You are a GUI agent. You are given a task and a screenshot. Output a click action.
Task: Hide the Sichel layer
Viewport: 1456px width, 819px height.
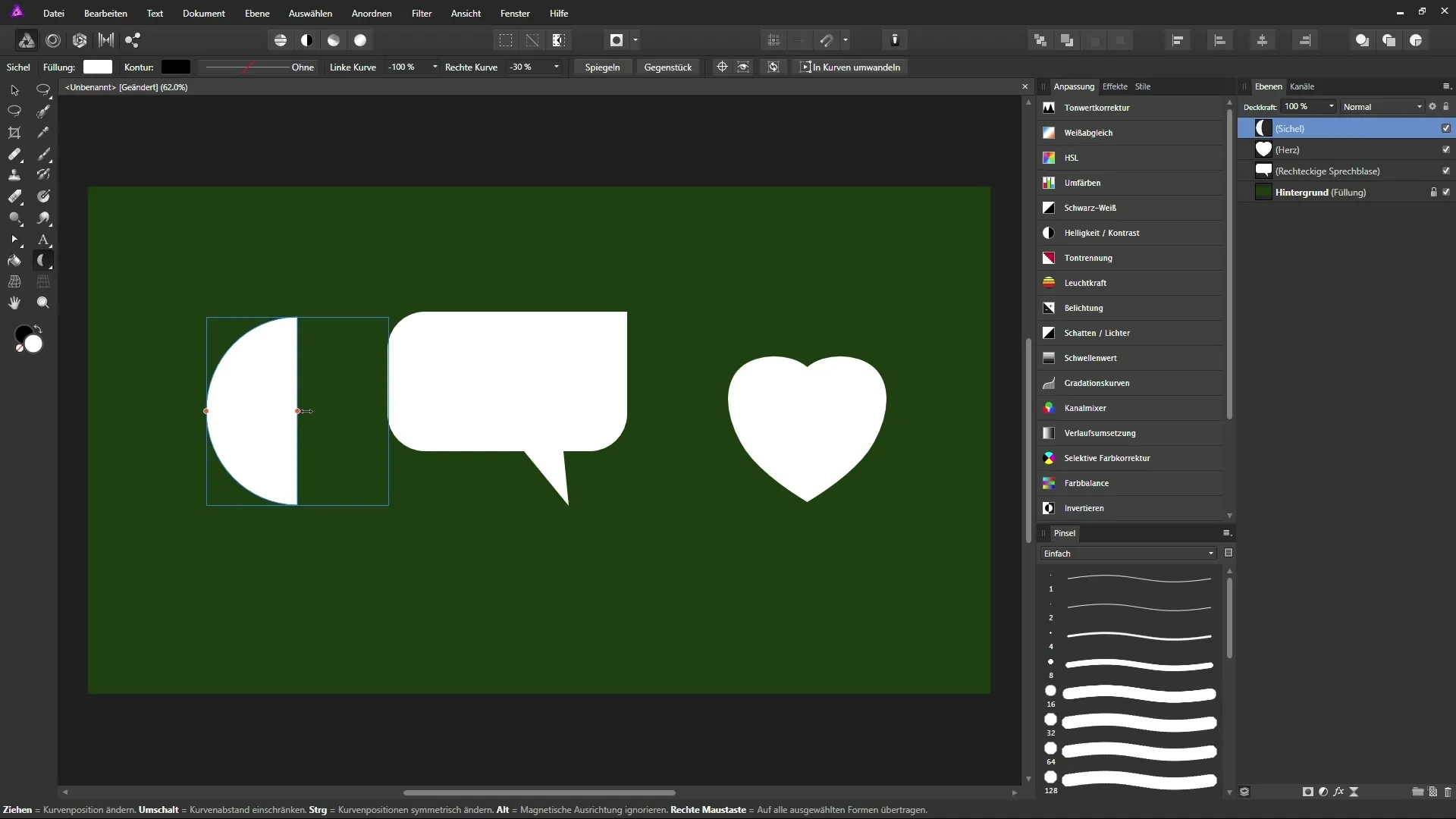click(1445, 128)
